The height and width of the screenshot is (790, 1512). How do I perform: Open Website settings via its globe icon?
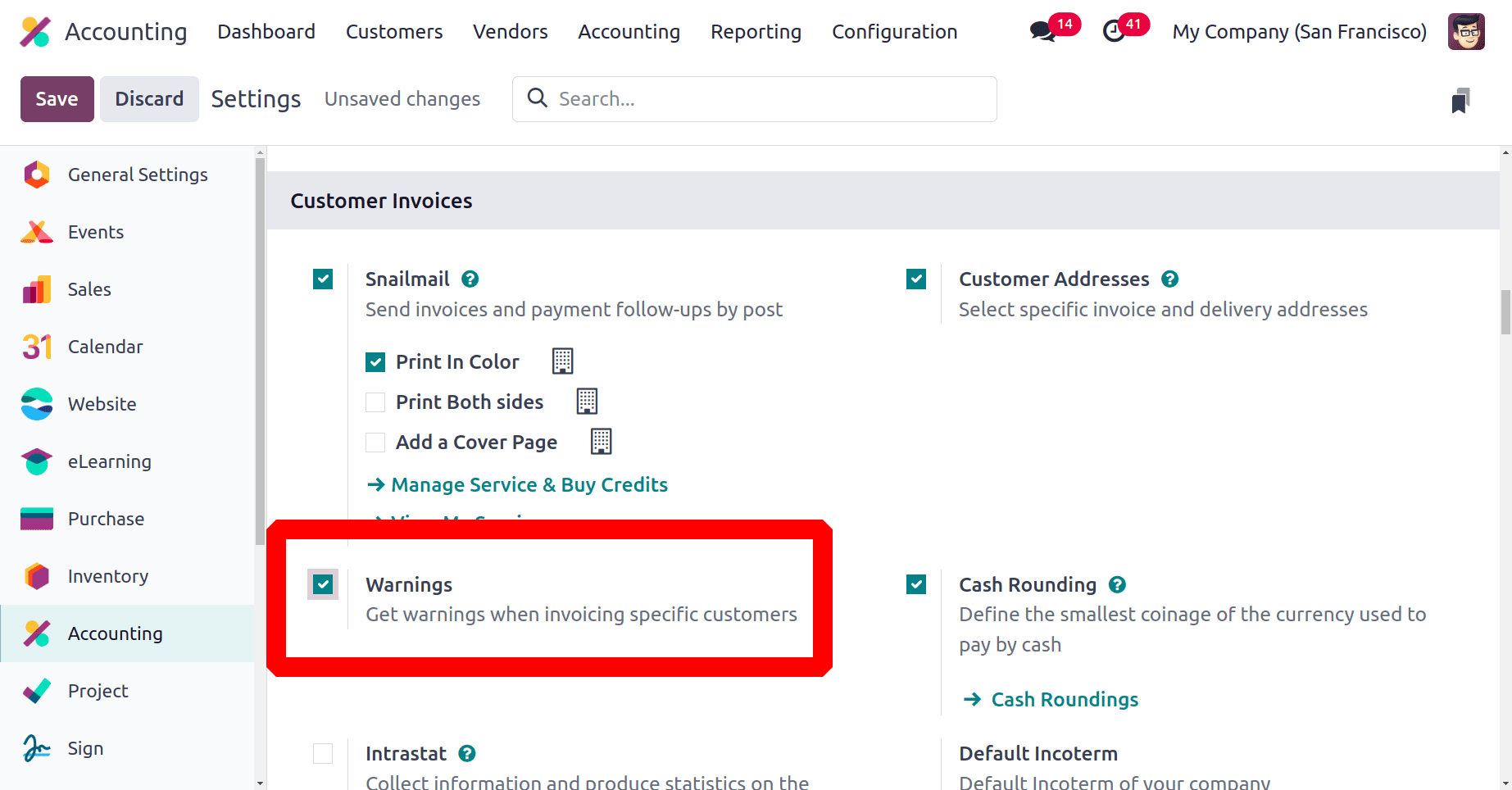(x=36, y=404)
